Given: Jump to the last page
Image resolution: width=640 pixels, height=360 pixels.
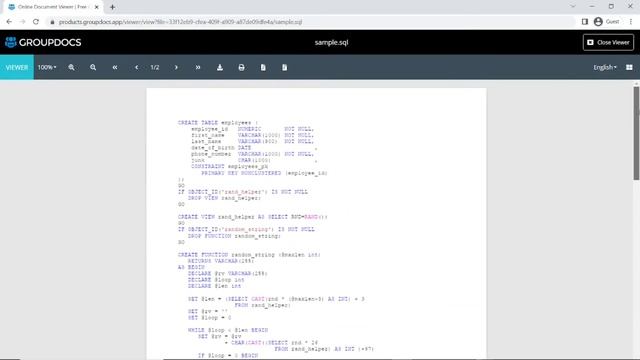Looking at the screenshot, I should pos(198,67).
